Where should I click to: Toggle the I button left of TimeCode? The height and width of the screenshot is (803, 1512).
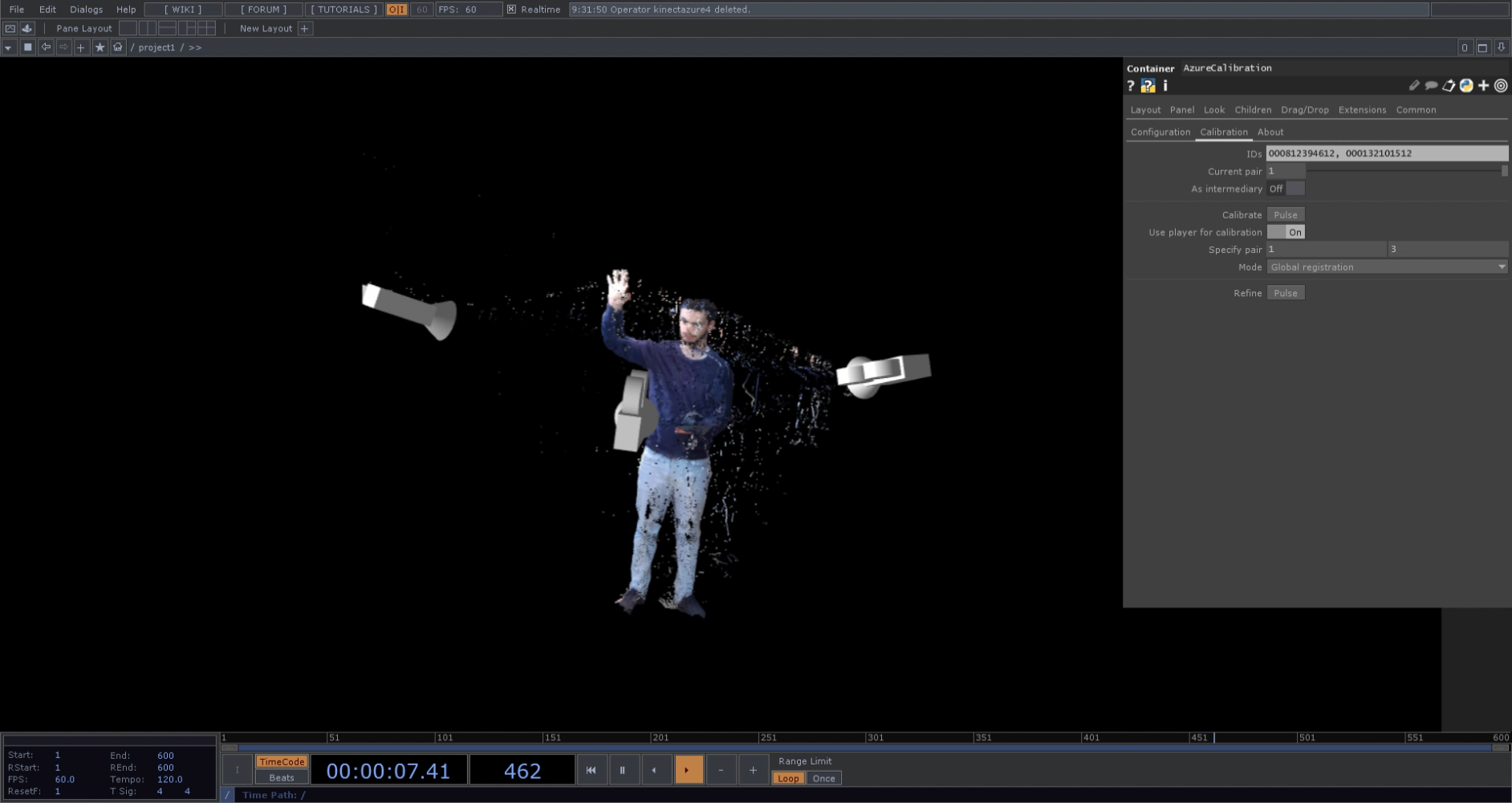(237, 770)
